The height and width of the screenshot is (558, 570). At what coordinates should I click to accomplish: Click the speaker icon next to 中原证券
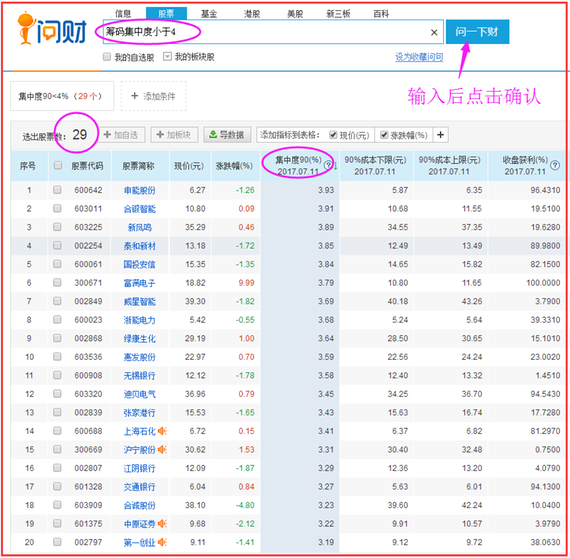point(162,523)
